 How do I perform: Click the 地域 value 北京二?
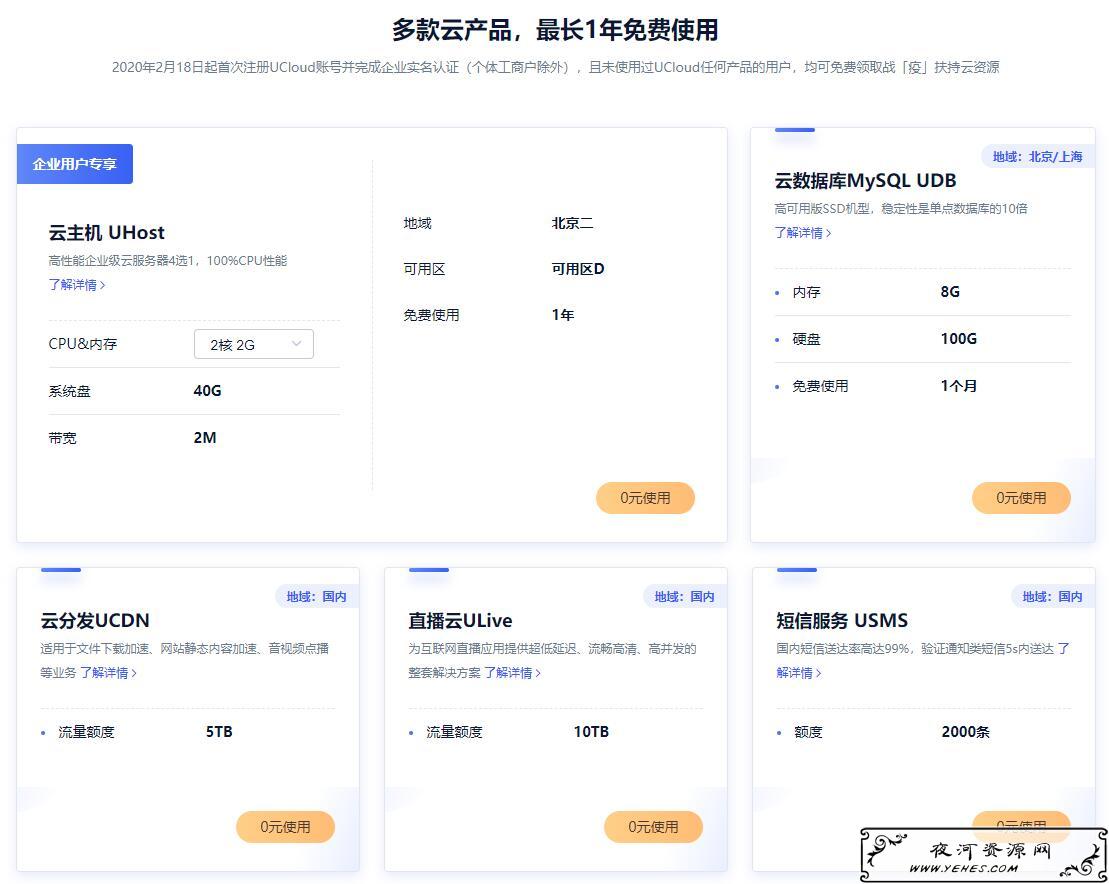(x=572, y=223)
